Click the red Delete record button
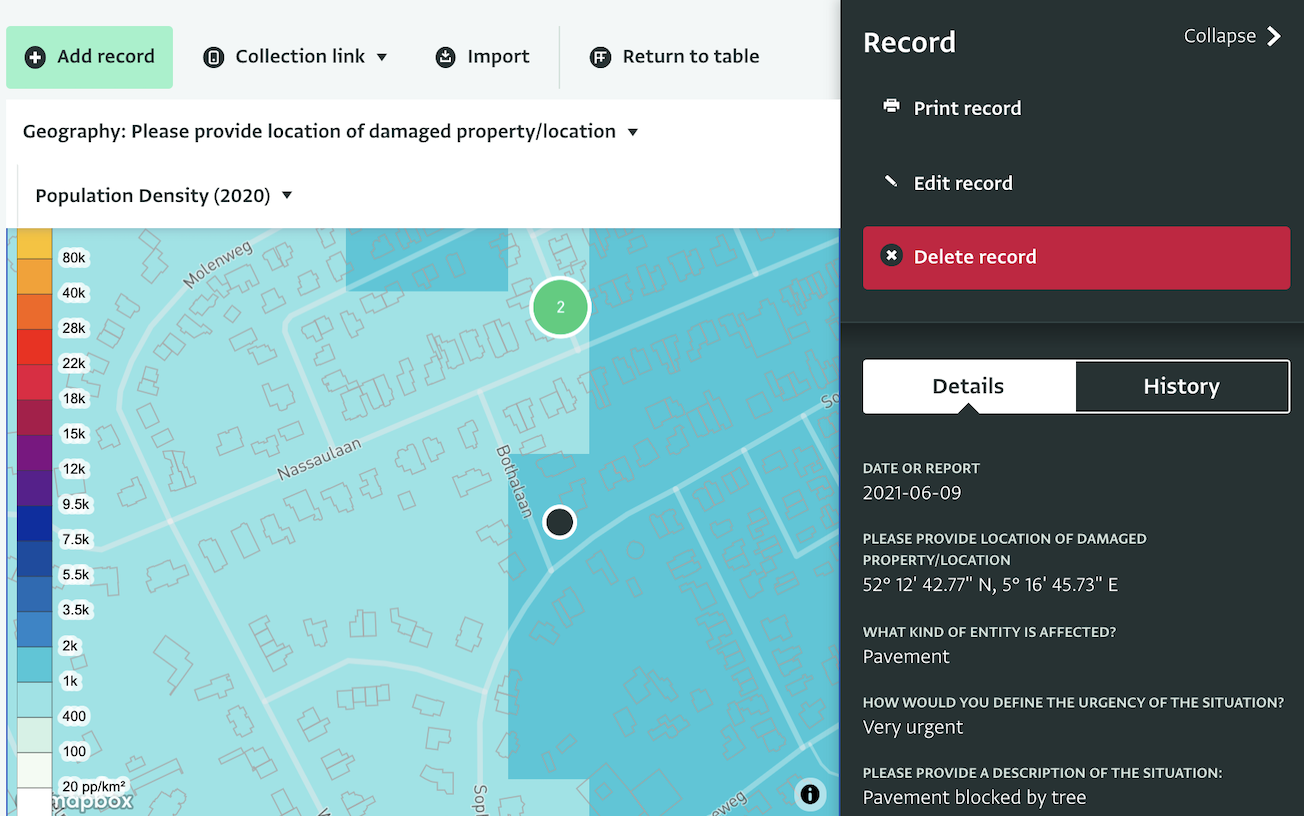 coord(1076,257)
